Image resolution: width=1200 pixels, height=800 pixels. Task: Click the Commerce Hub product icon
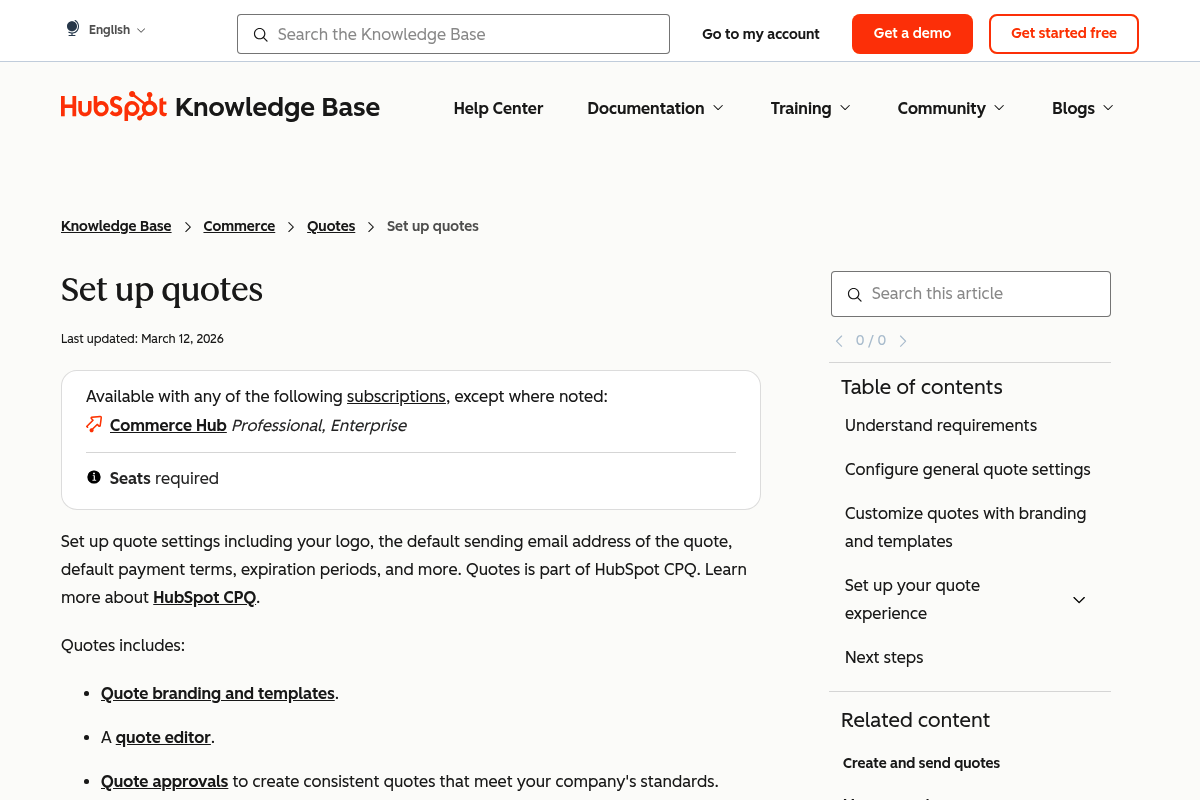pos(92,424)
